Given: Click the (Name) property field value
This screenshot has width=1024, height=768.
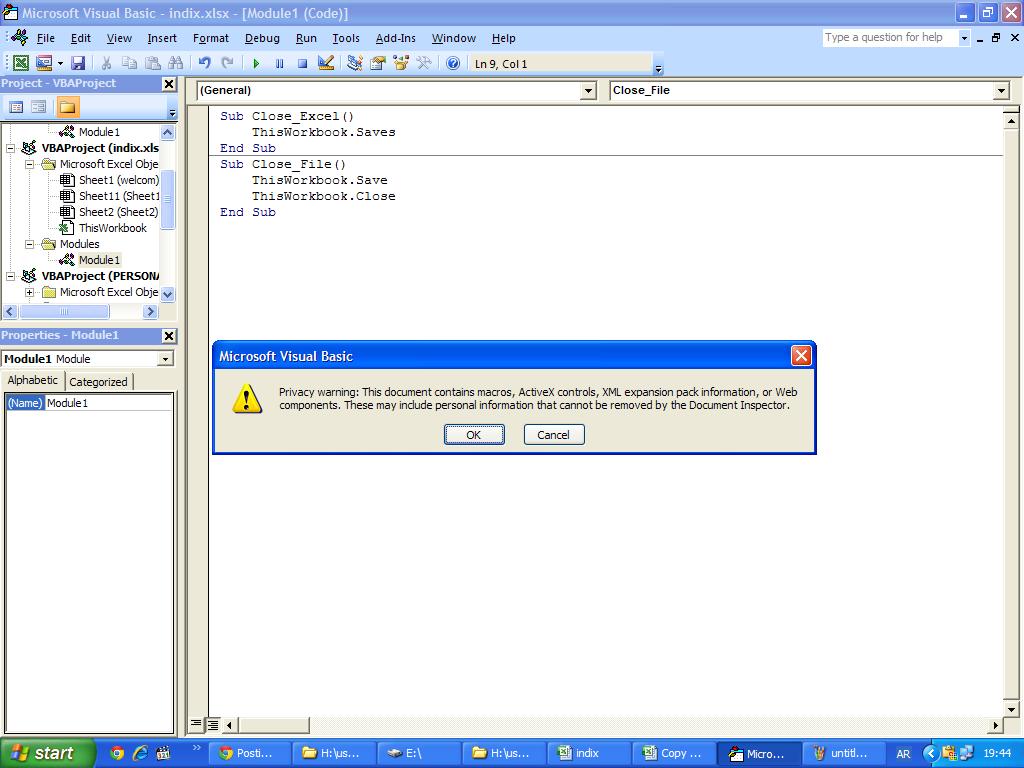Looking at the screenshot, I should [108, 403].
